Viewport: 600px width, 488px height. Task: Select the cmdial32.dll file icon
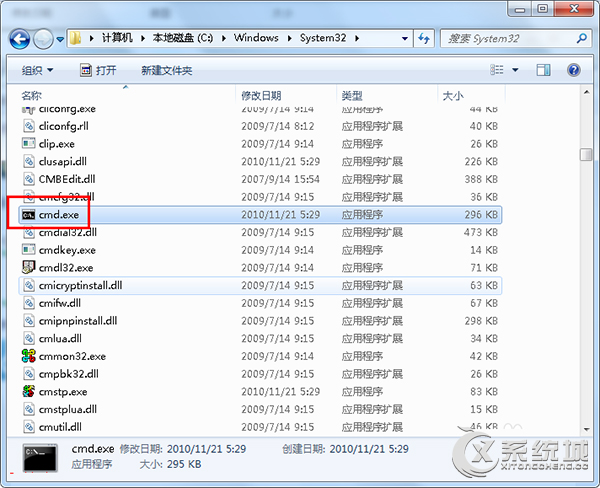29,232
